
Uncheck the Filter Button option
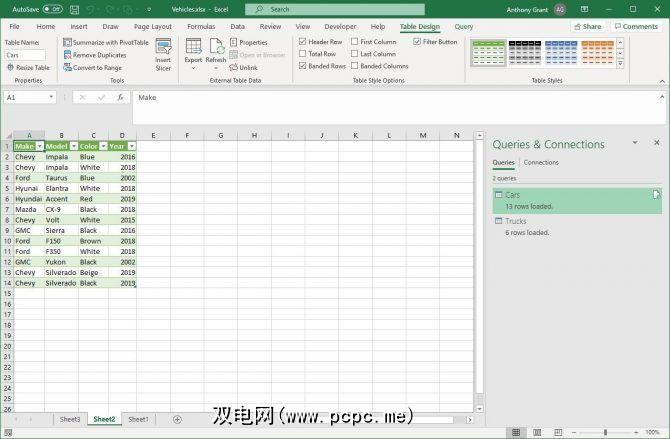pos(417,42)
